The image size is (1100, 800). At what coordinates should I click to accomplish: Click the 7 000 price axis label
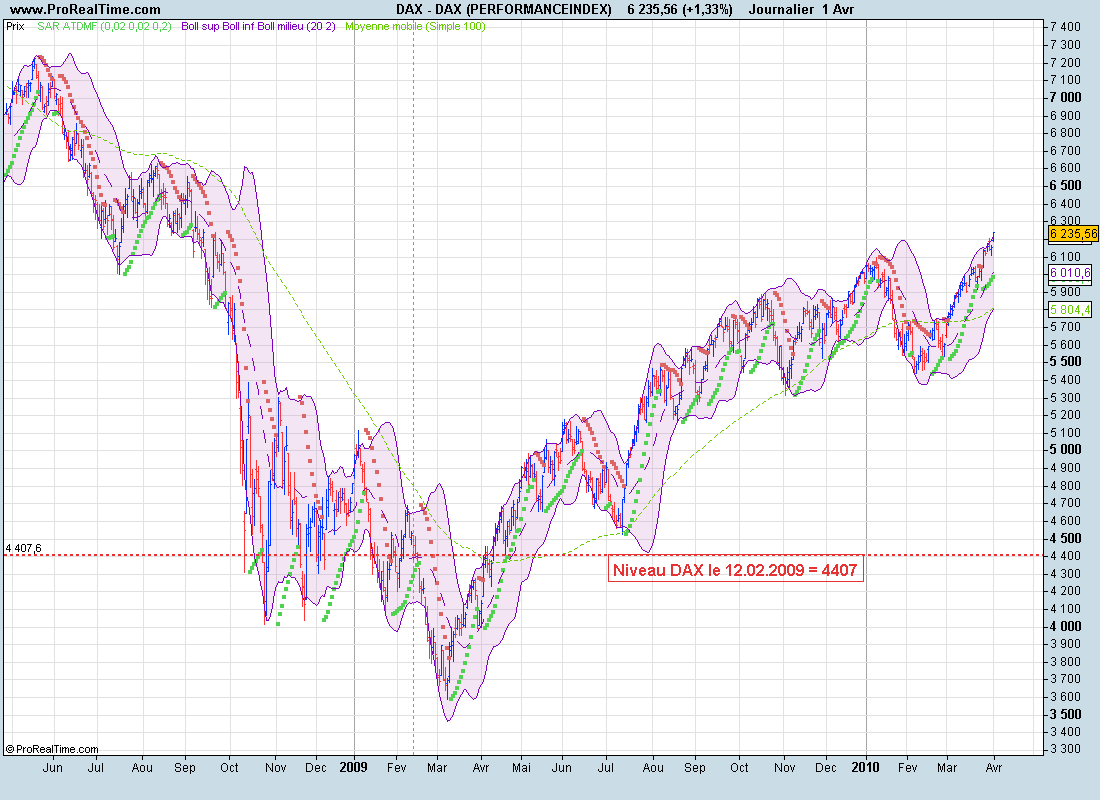1066,98
